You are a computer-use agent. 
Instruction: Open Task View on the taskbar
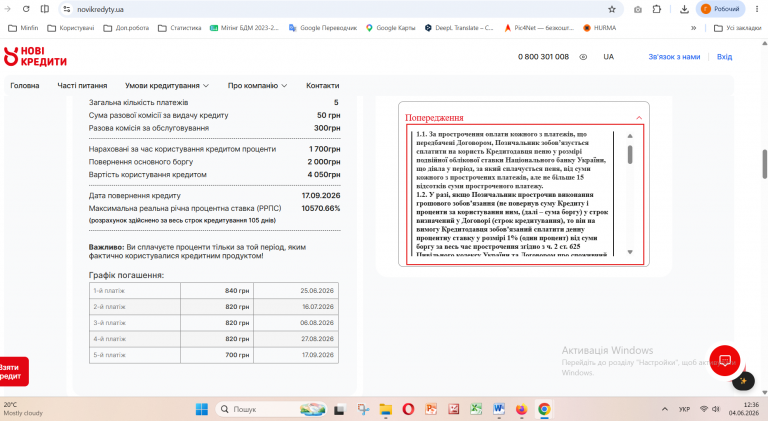point(339,409)
